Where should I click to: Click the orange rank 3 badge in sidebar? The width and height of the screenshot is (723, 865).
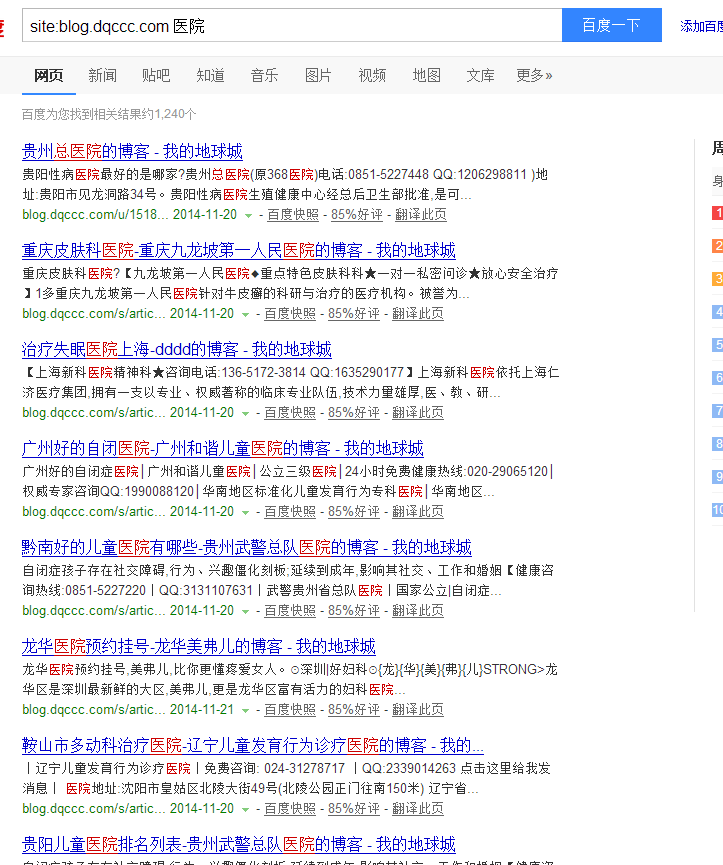[x=717, y=279]
